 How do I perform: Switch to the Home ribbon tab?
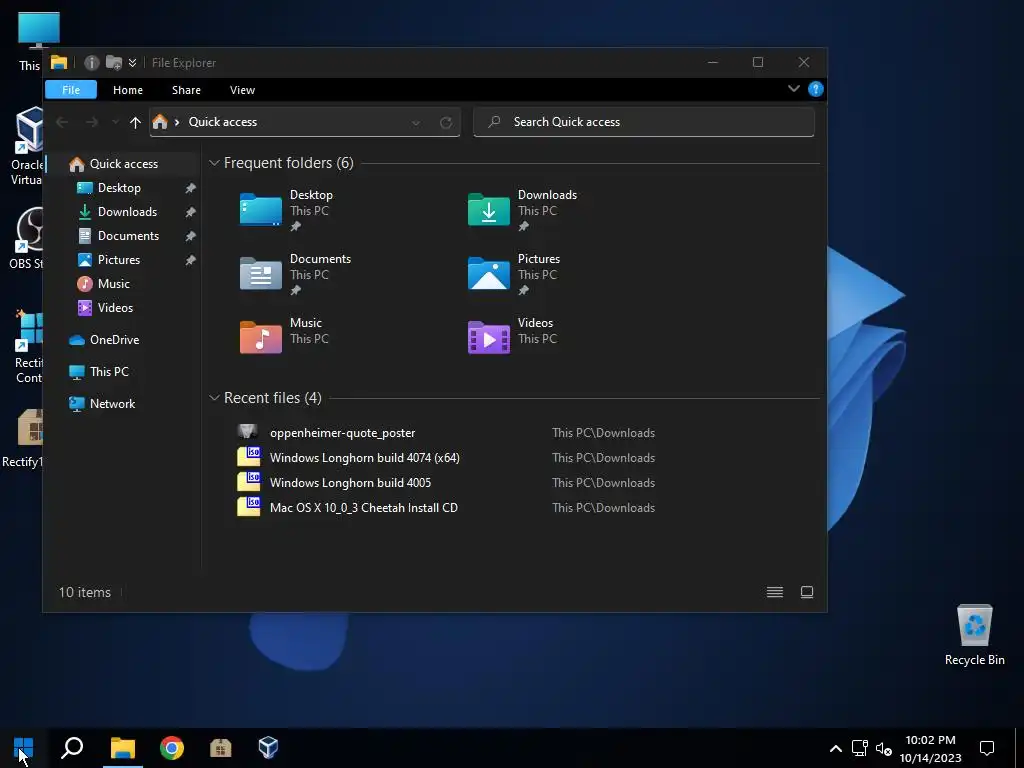tap(127, 90)
